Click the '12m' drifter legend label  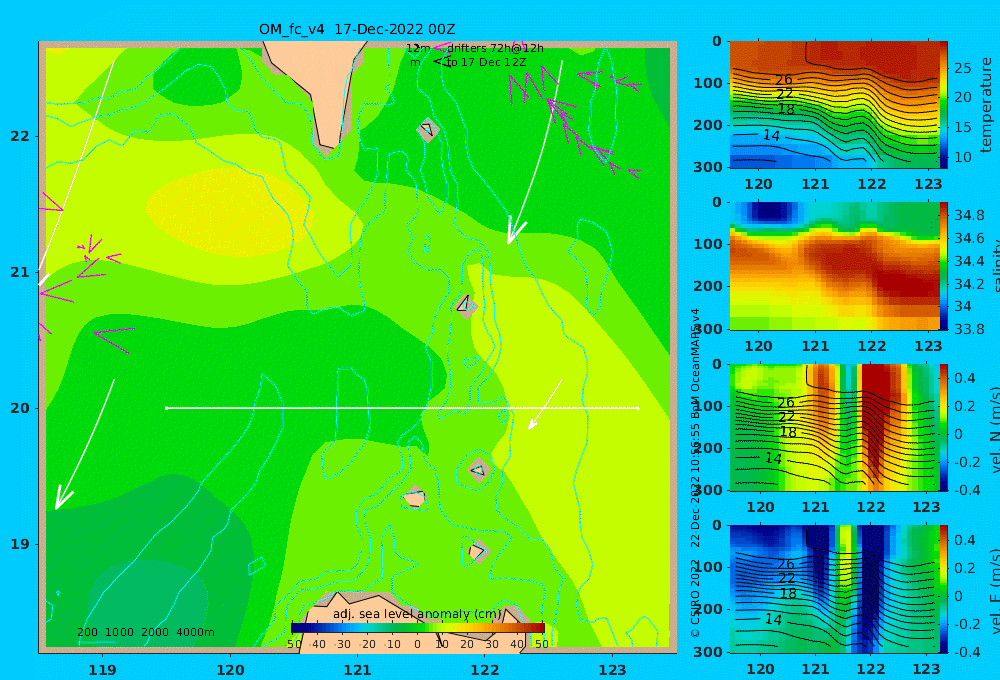click(418, 48)
